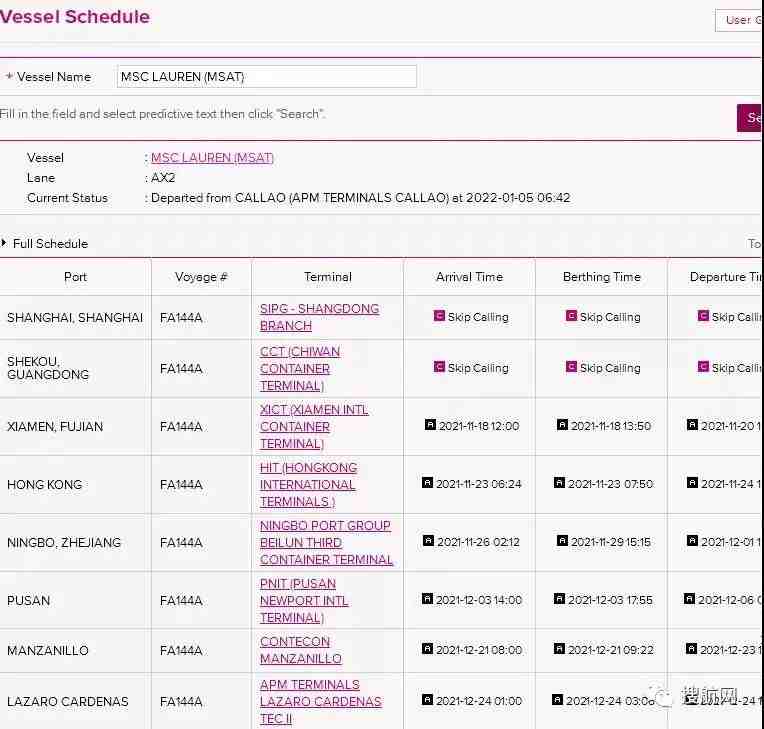Click the Port column header
Screen dimensions: 764x729
[75, 277]
